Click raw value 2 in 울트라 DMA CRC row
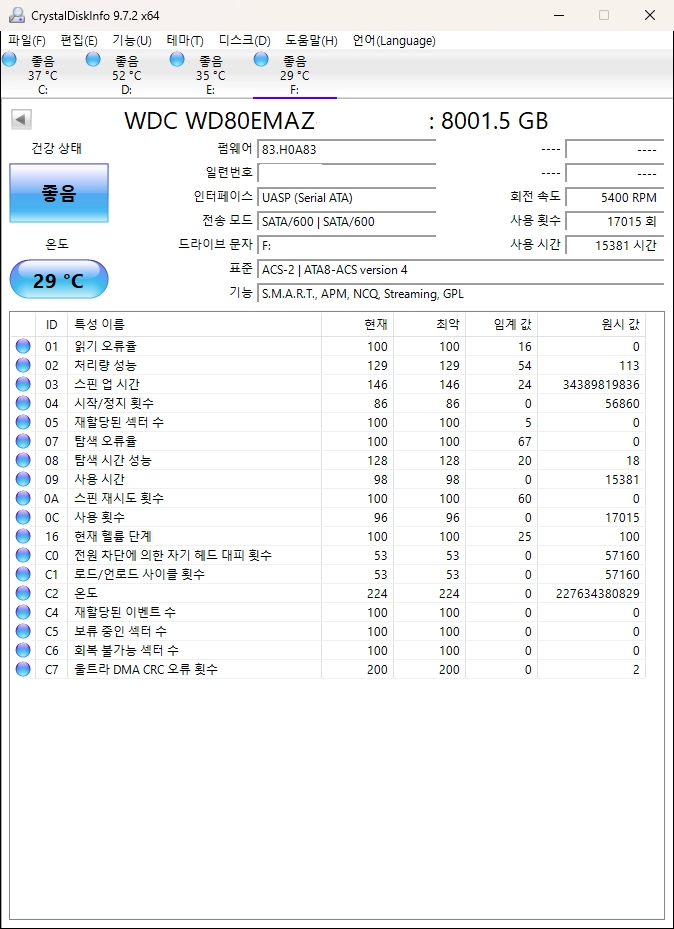674x929 pixels. [x=636, y=669]
